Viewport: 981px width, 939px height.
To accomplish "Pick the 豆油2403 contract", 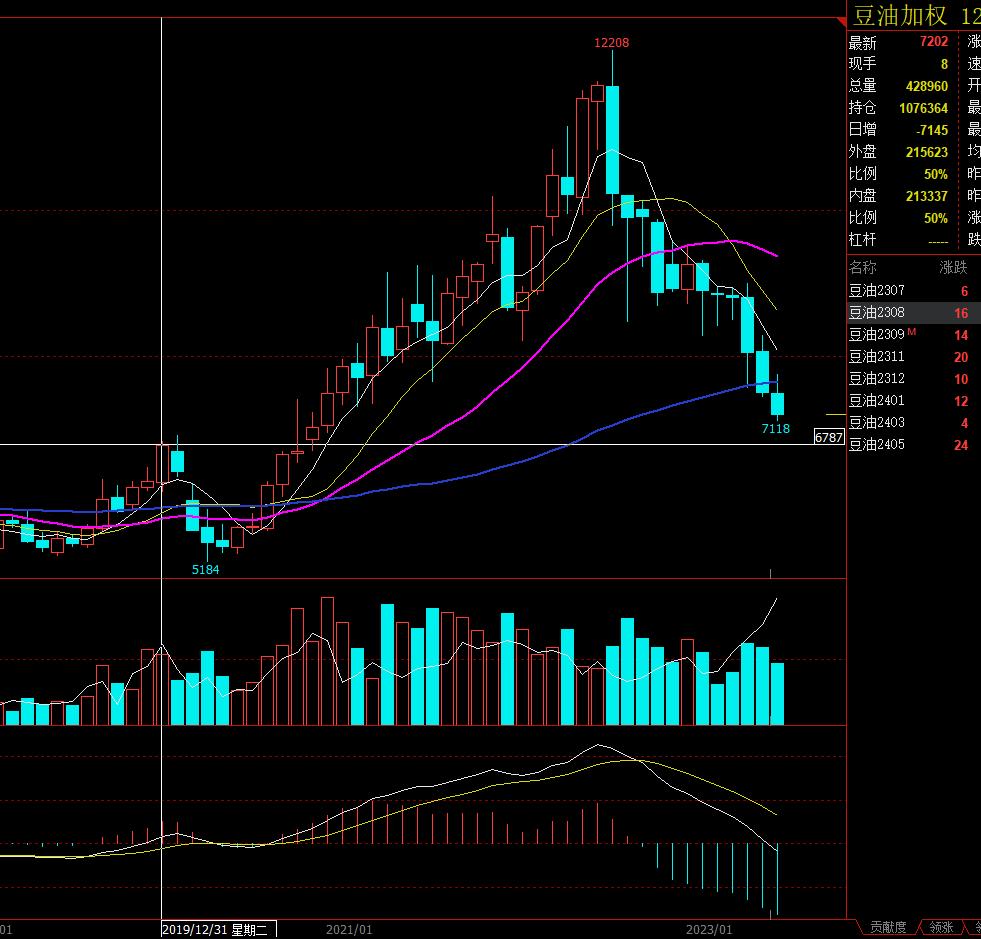I will tap(877, 423).
